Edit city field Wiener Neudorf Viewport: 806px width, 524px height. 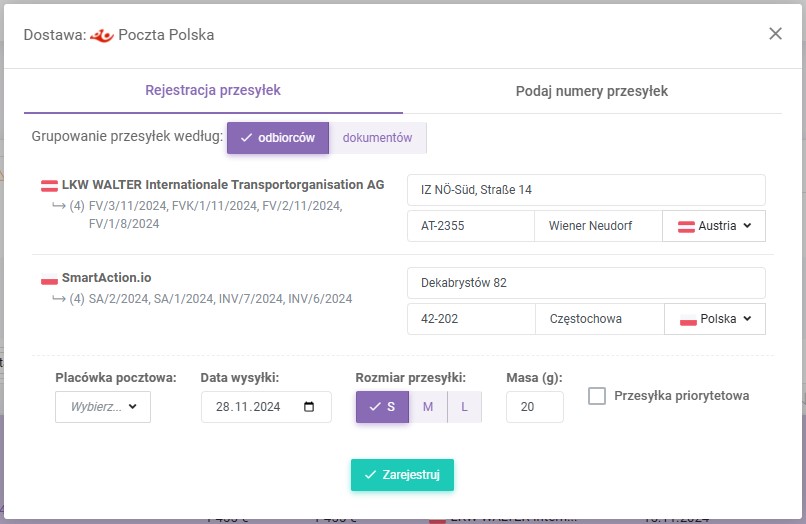tap(598, 226)
